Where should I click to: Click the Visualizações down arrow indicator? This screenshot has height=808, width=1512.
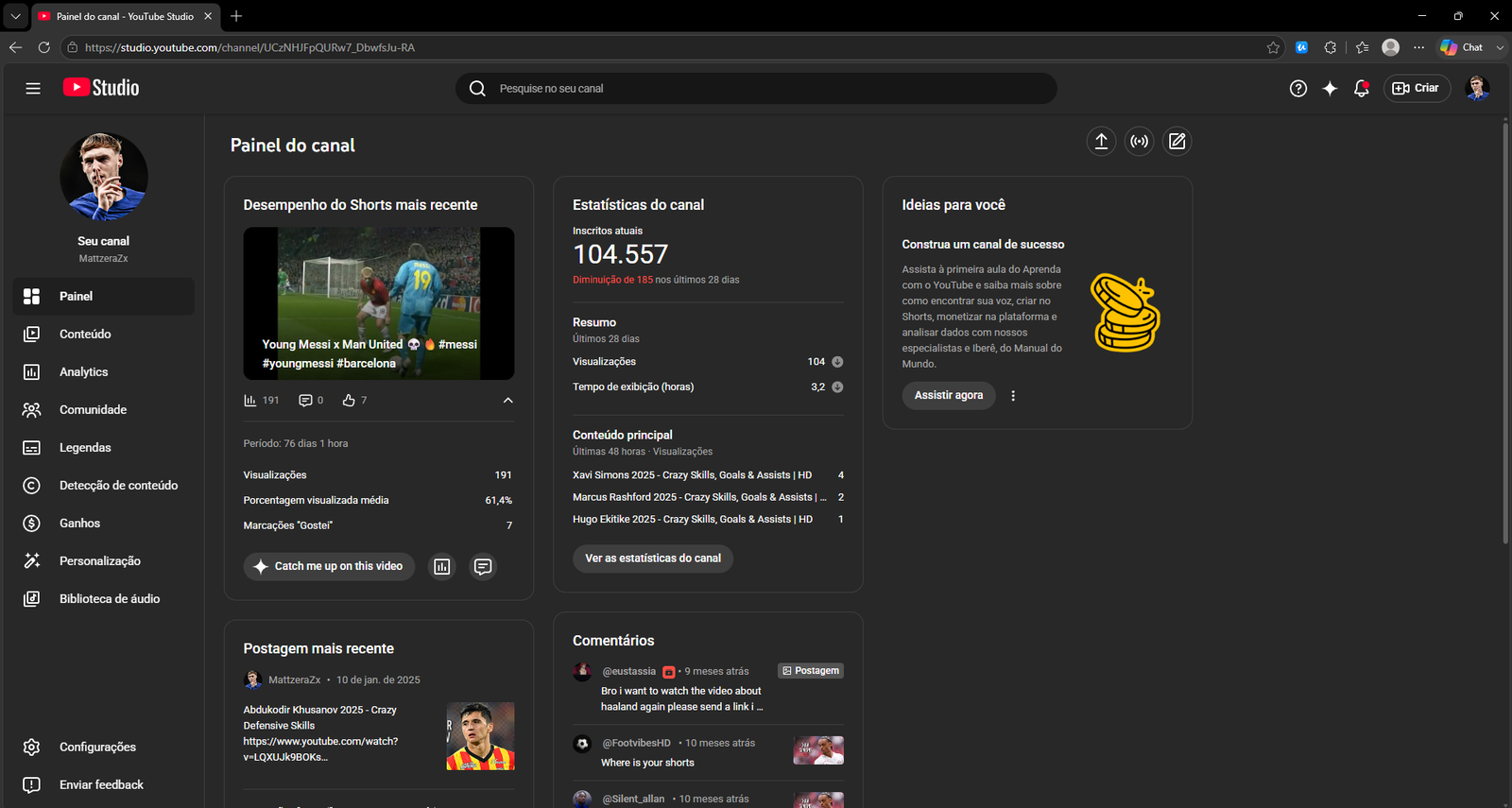tap(837, 362)
